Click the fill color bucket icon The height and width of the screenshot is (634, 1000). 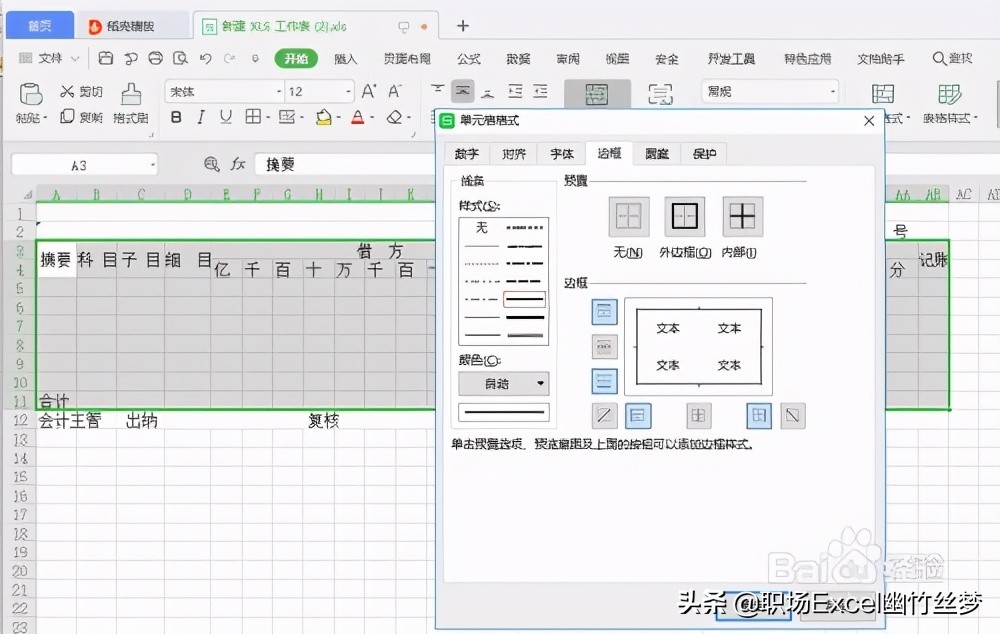pos(325,118)
